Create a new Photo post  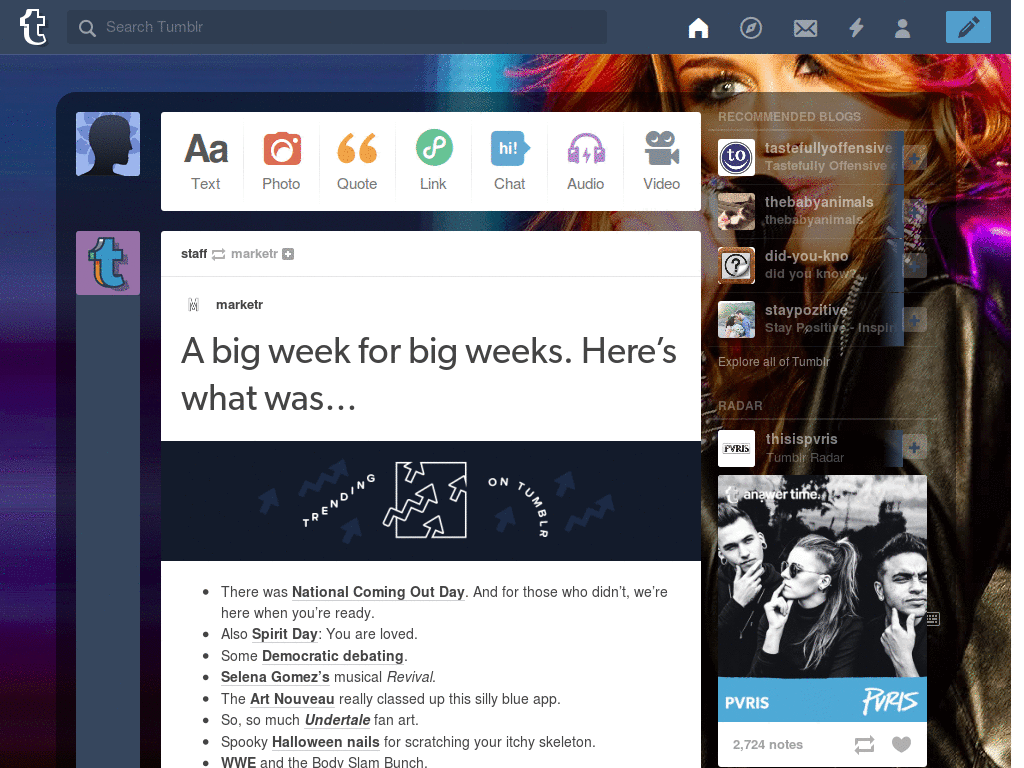pyautogui.click(x=281, y=161)
